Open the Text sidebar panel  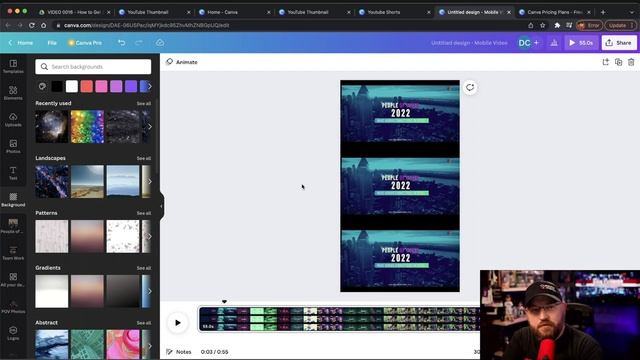13,173
